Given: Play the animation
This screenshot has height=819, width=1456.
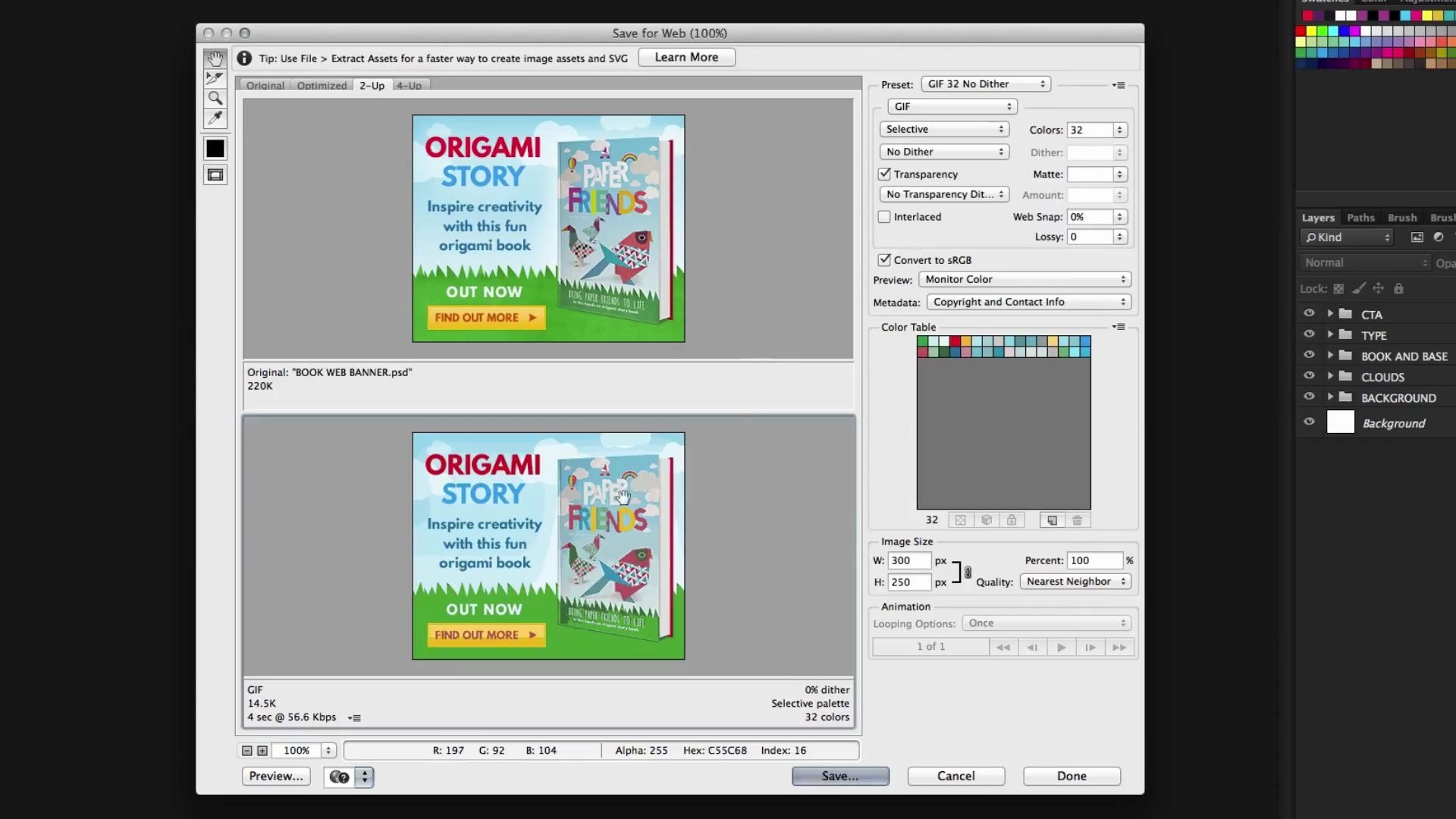Looking at the screenshot, I should pyautogui.click(x=1061, y=647).
